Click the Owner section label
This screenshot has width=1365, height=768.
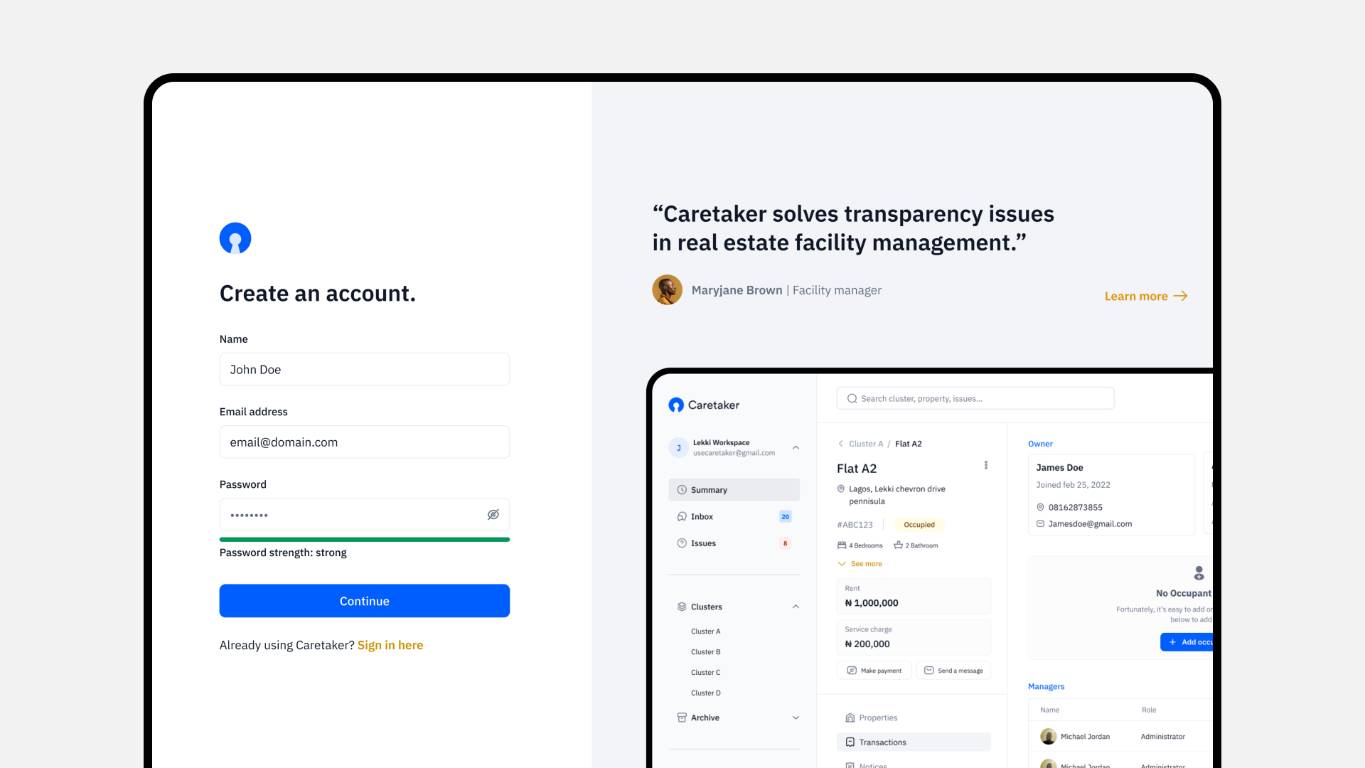click(x=1040, y=444)
